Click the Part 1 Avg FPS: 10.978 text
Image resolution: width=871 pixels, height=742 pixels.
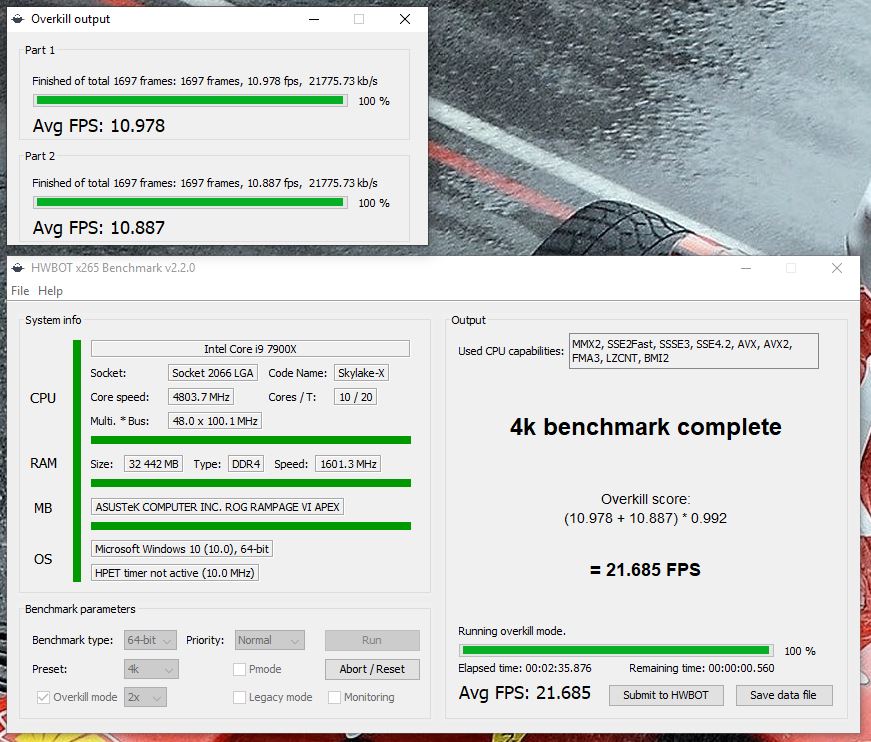(x=99, y=126)
